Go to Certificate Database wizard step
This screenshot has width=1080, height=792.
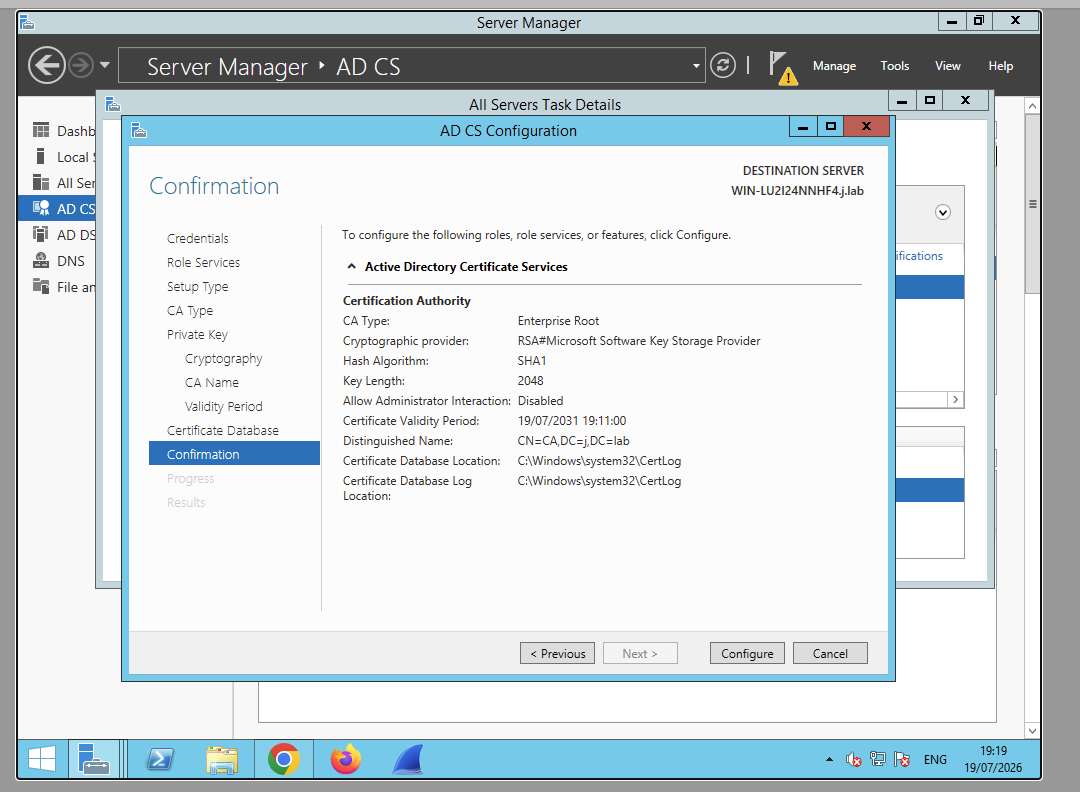point(223,430)
